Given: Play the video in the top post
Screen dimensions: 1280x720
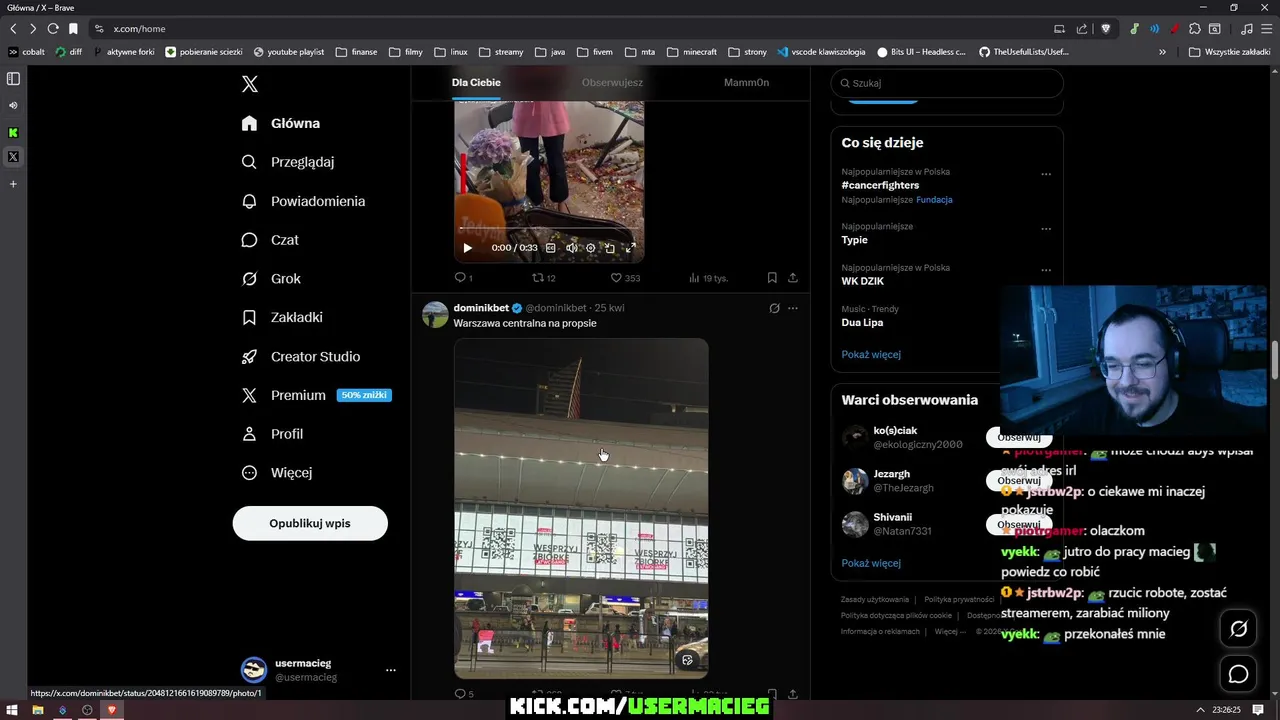Looking at the screenshot, I should click(467, 248).
